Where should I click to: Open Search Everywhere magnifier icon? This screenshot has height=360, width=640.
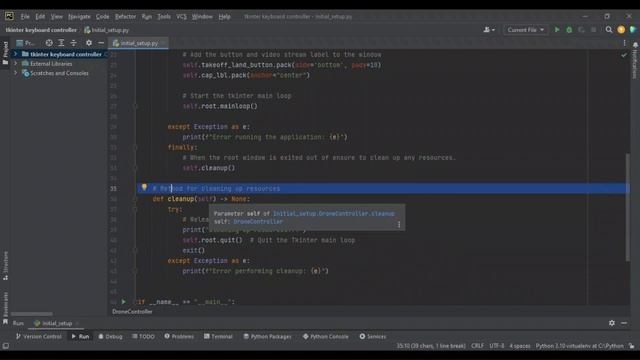tap(609, 30)
